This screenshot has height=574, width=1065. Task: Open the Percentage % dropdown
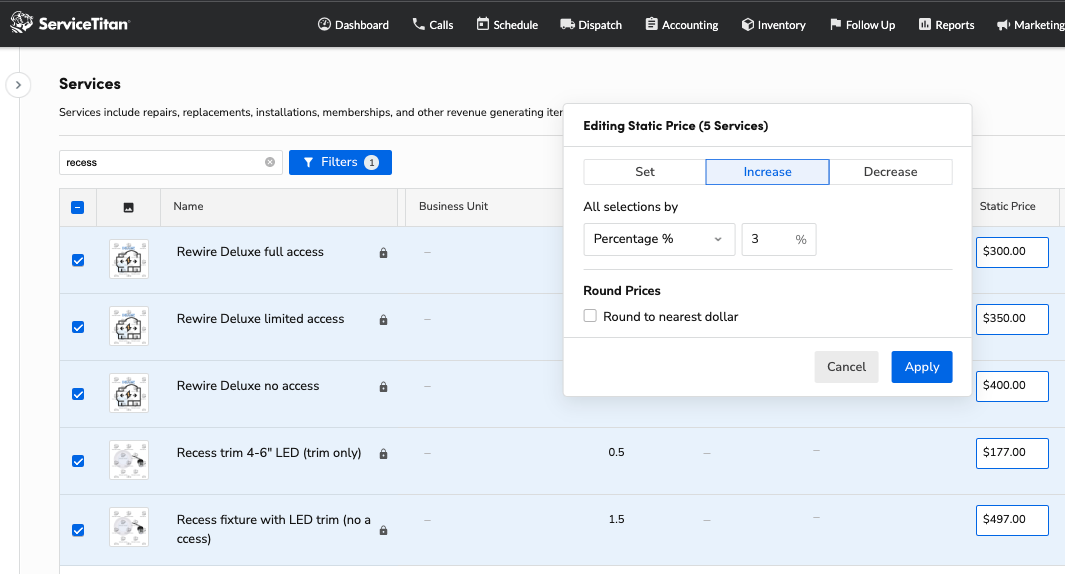(659, 239)
